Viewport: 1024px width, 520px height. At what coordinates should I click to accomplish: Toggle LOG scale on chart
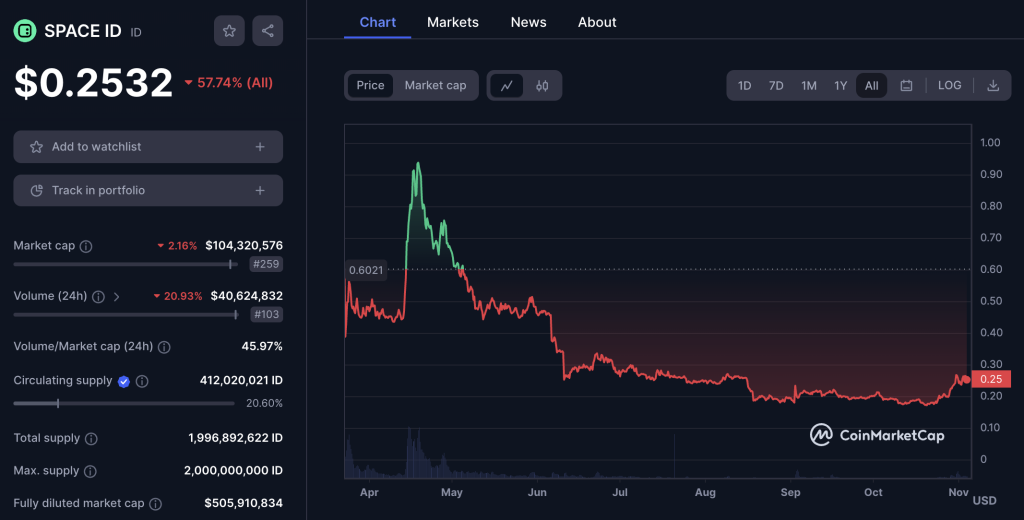pos(950,86)
